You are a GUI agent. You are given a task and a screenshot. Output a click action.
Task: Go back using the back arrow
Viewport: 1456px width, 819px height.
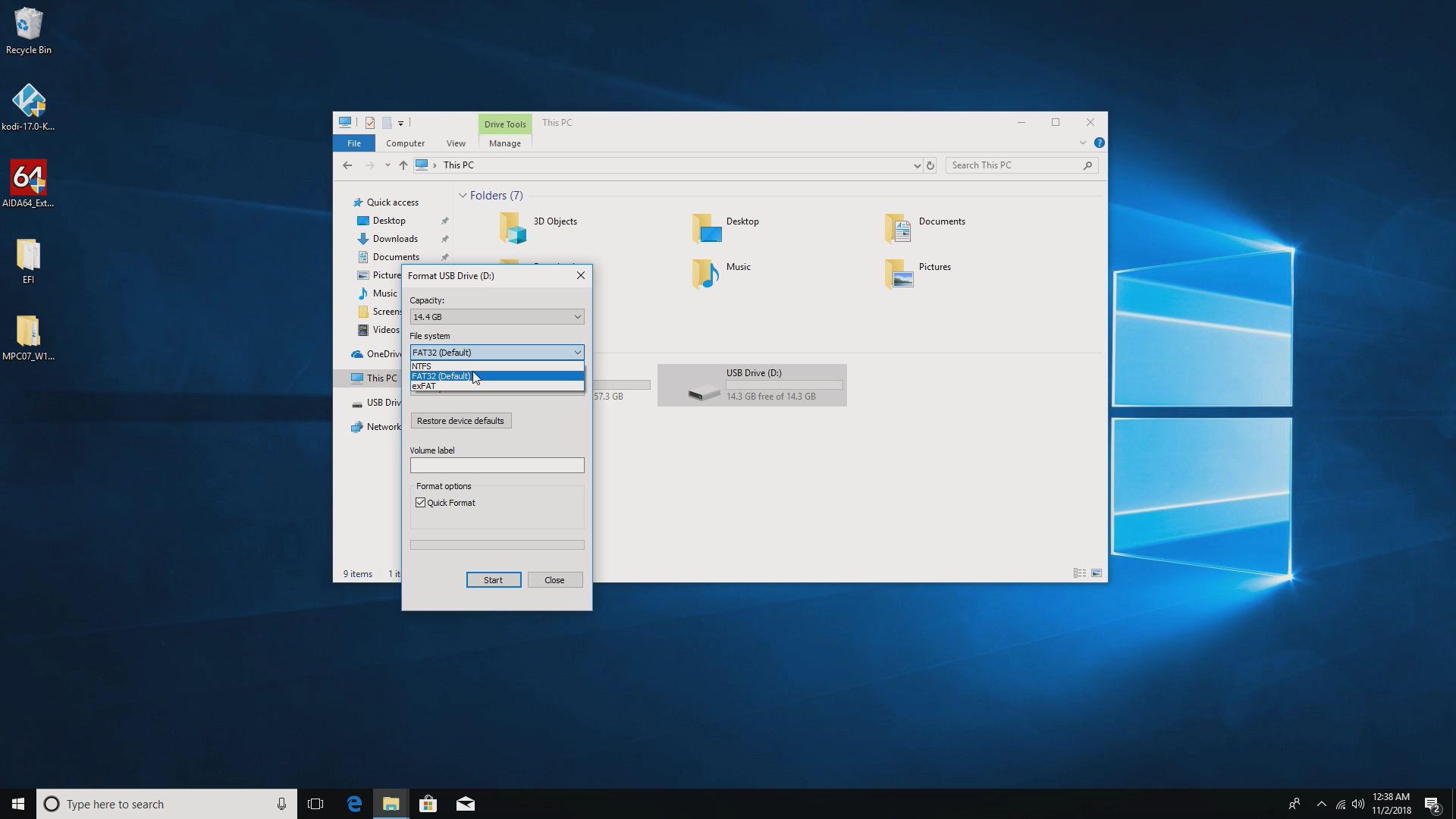[x=347, y=165]
